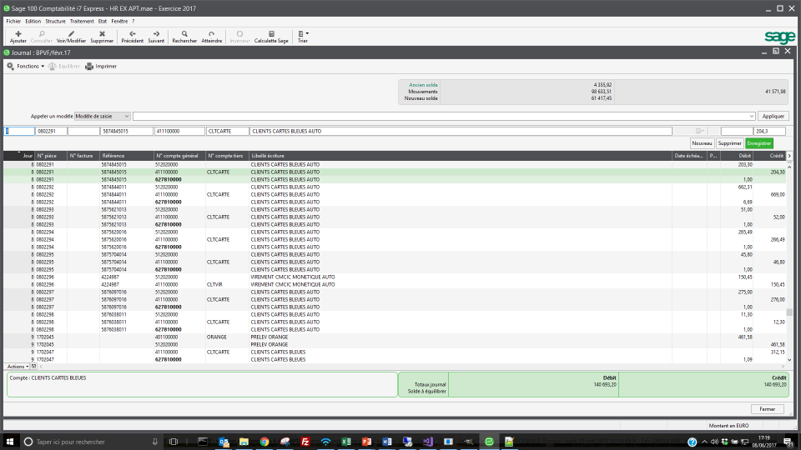Select VIREMENT CMCIC MONETIQUE AUTO row with CLTVIR
The image size is (801, 450).
pyautogui.click(x=394, y=285)
